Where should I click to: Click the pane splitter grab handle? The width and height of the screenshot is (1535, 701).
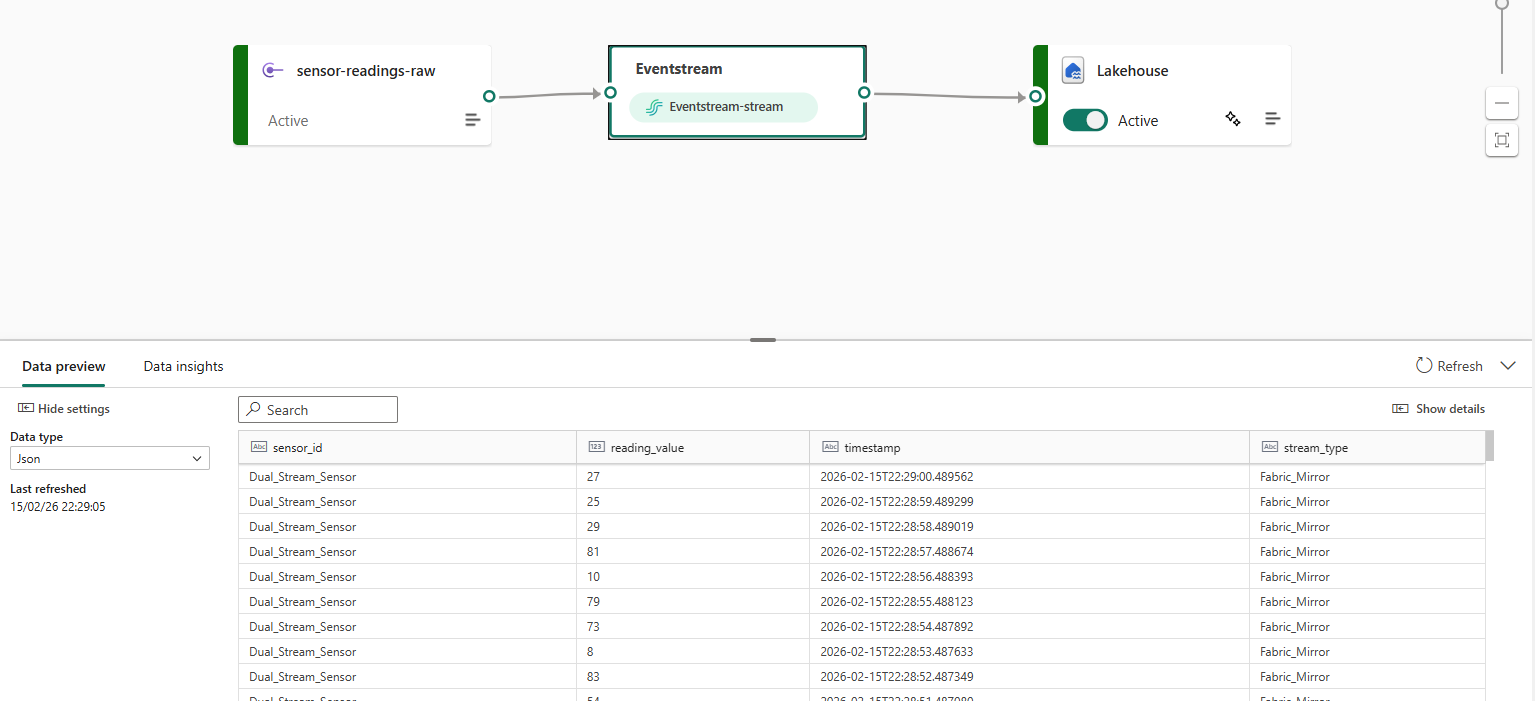pos(763,340)
